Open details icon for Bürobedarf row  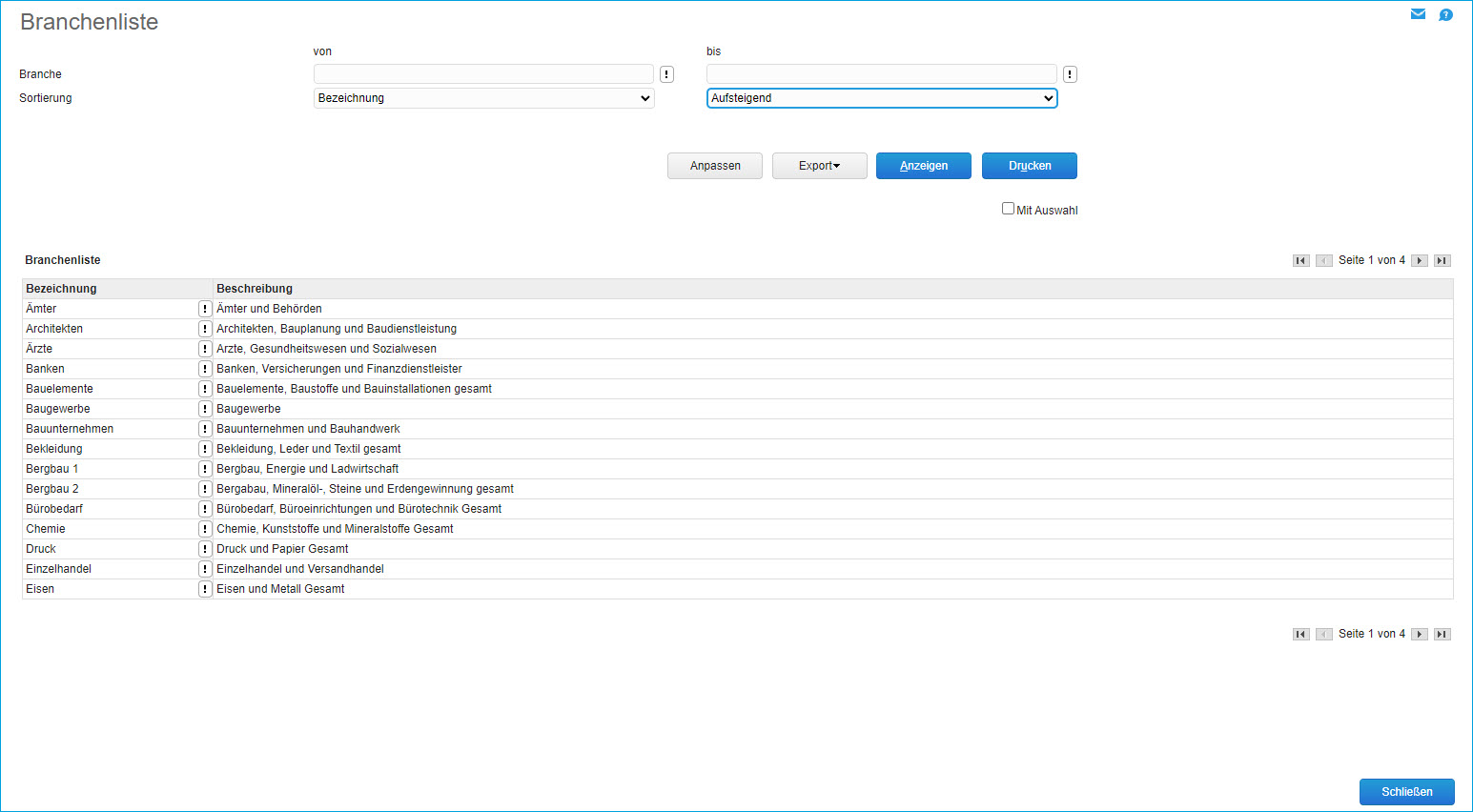[x=205, y=509]
